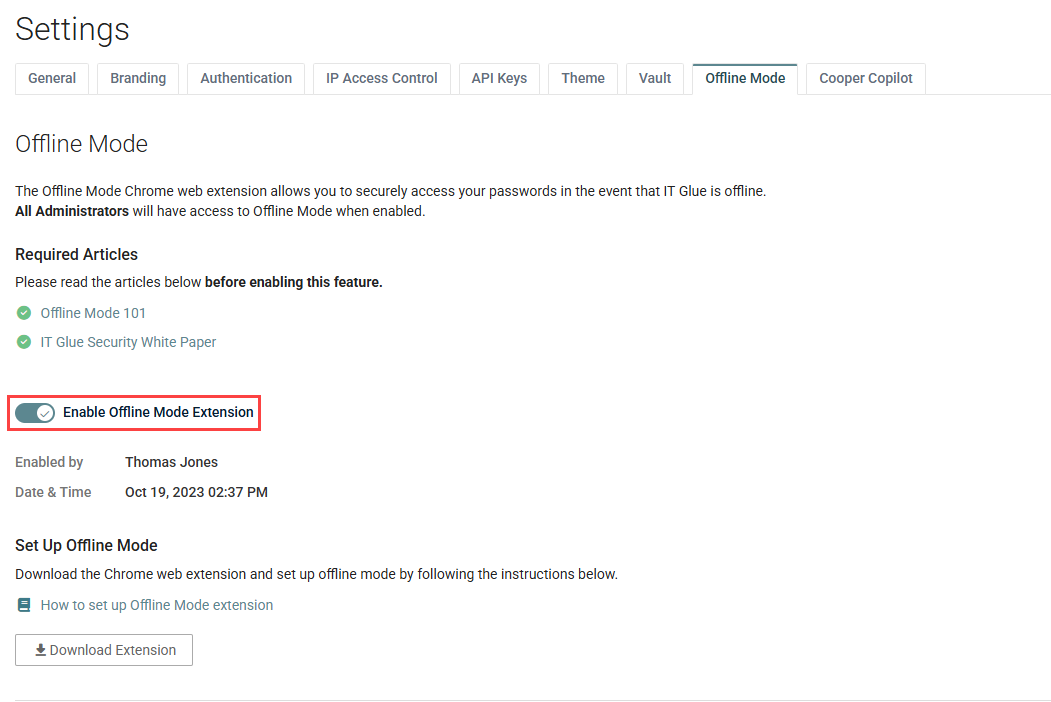Select the Theme tab
The width and height of the screenshot is (1051, 702).
[583, 78]
